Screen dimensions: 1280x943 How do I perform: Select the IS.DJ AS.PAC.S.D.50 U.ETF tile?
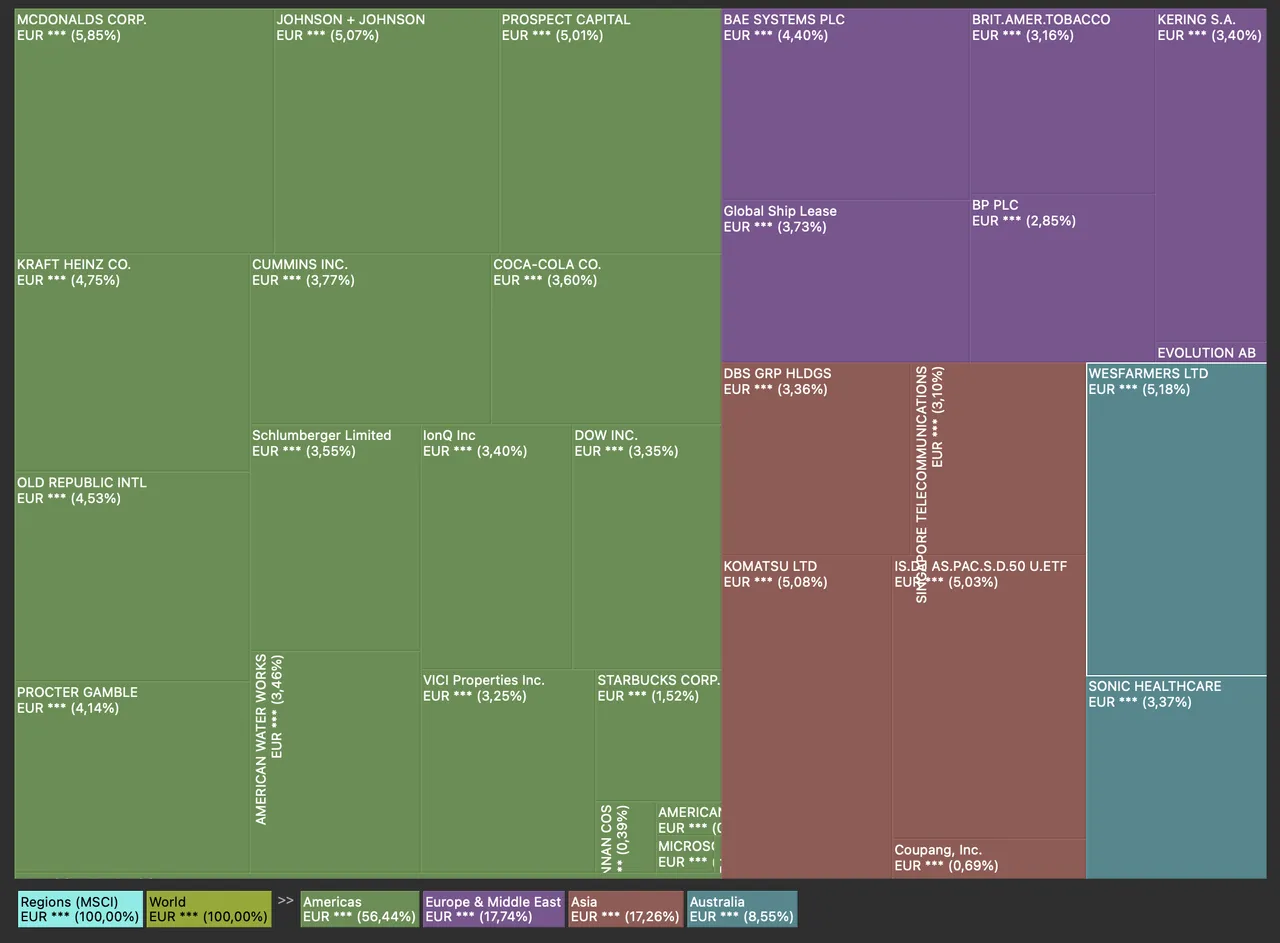(x=989, y=697)
